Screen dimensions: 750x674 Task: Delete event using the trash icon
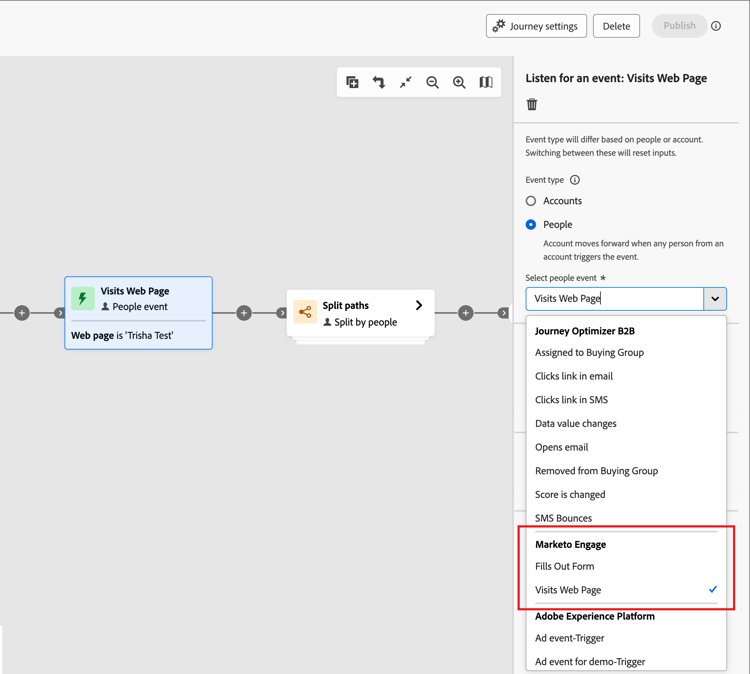[532, 104]
